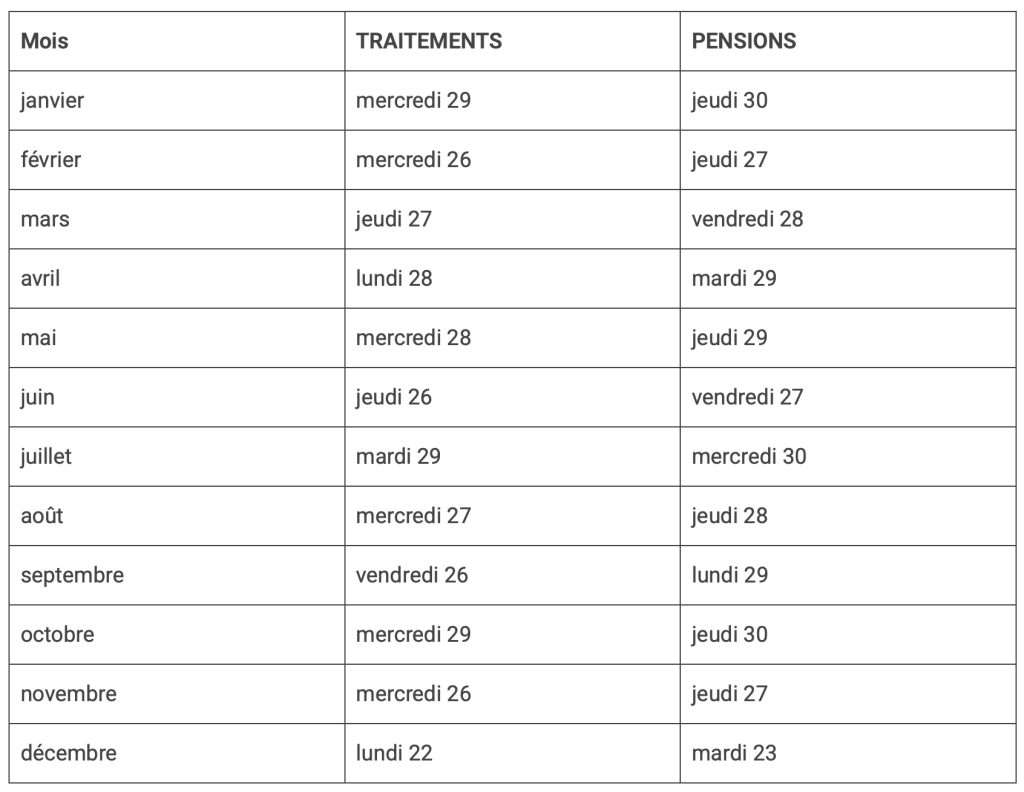Image resolution: width=1024 pixels, height=792 pixels.
Task: Click the août month cell
Action: click(42, 516)
